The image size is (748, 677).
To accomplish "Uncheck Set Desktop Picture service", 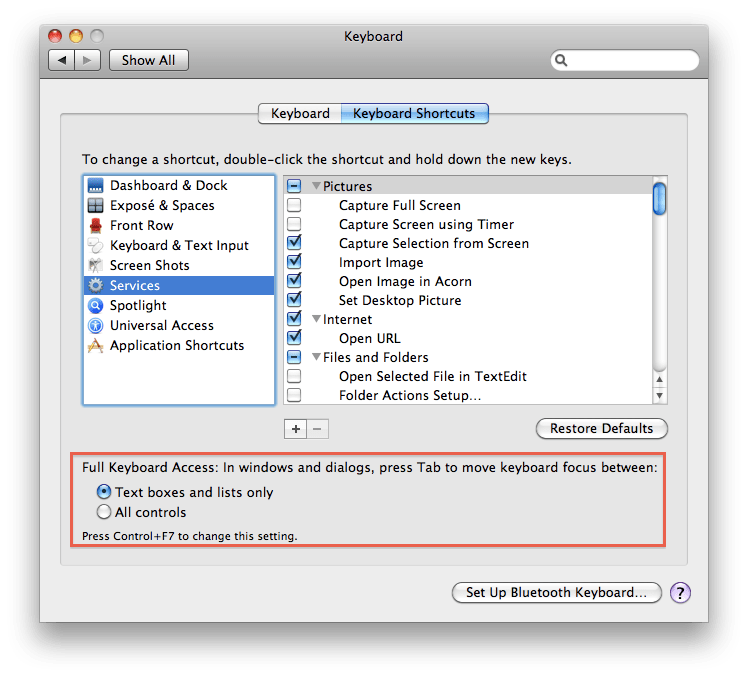I will [x=294, y=300].
